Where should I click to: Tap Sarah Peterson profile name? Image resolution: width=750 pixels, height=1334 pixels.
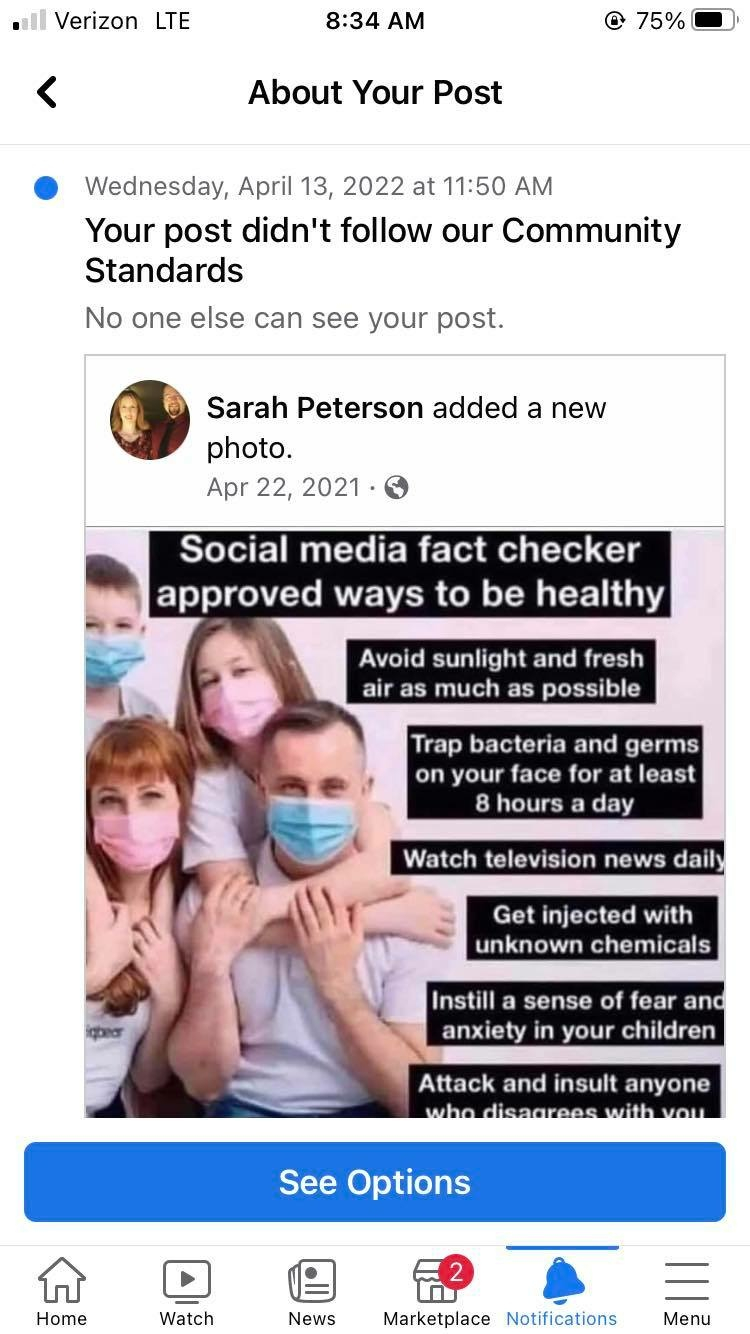(x=315, y=408)
